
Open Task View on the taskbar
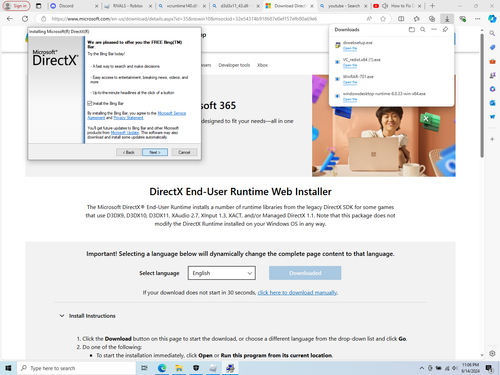coord(144,368)
